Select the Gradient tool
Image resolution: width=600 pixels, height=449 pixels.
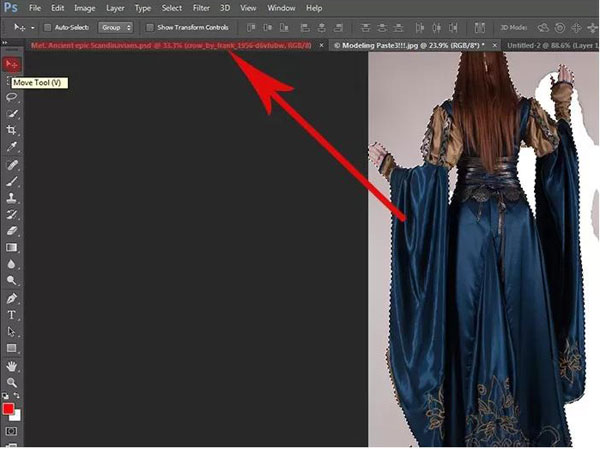click(x=11, y=248)
